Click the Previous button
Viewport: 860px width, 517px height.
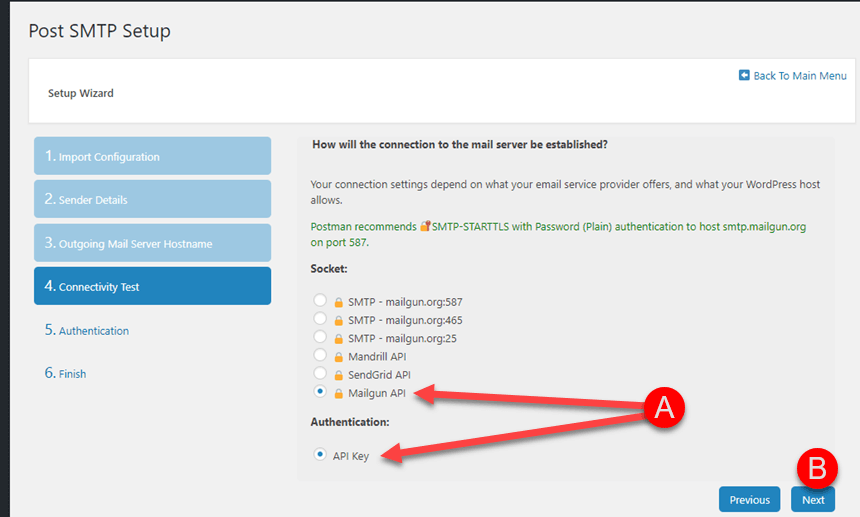point(749,499)
